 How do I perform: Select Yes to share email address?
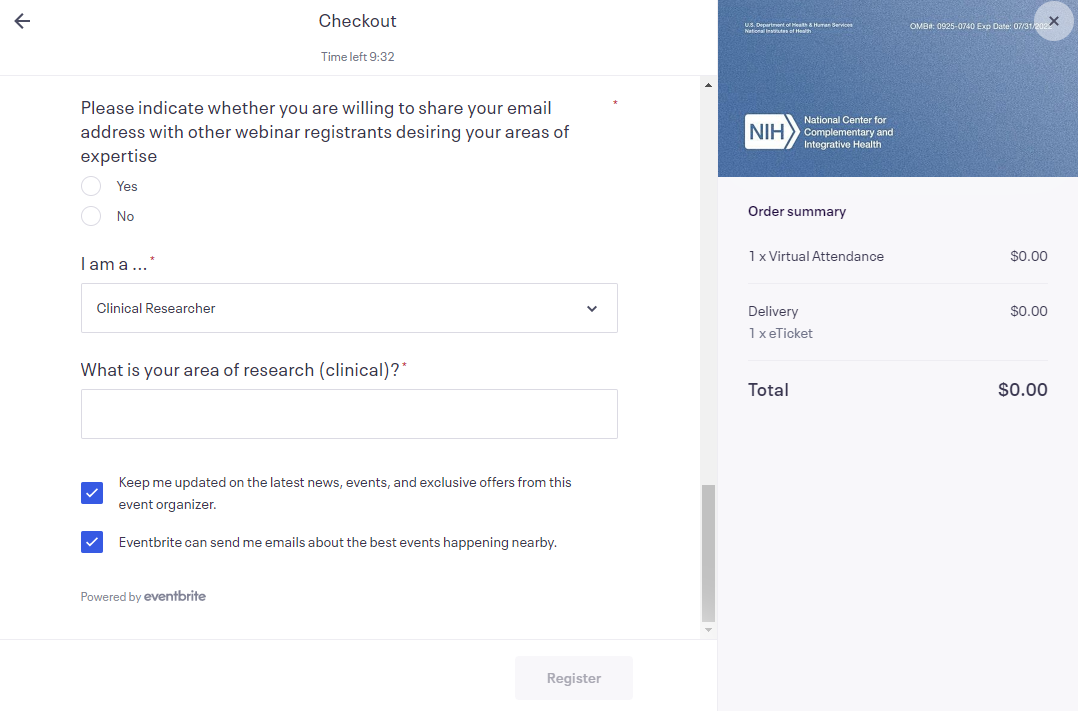[91, 186]
